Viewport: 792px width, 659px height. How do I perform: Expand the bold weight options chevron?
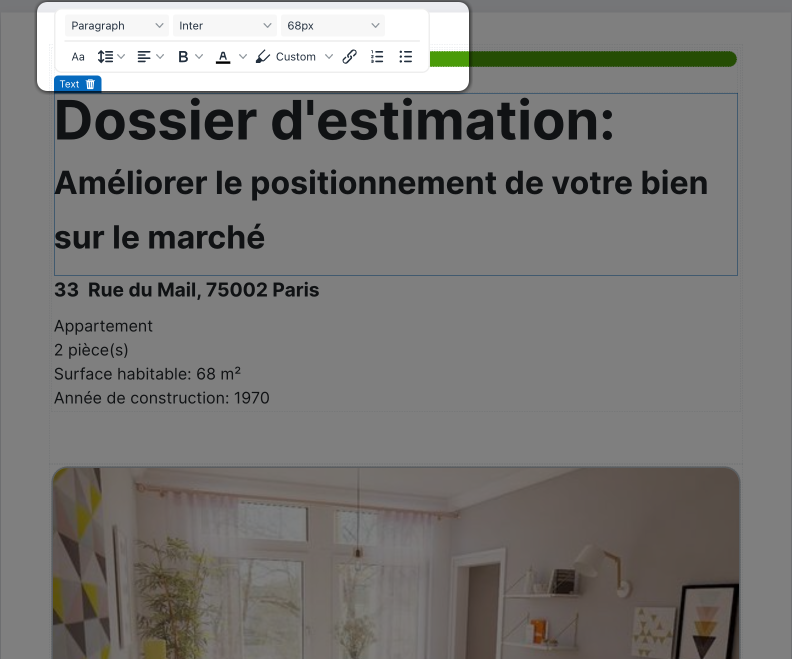click(x=199, y=57)
